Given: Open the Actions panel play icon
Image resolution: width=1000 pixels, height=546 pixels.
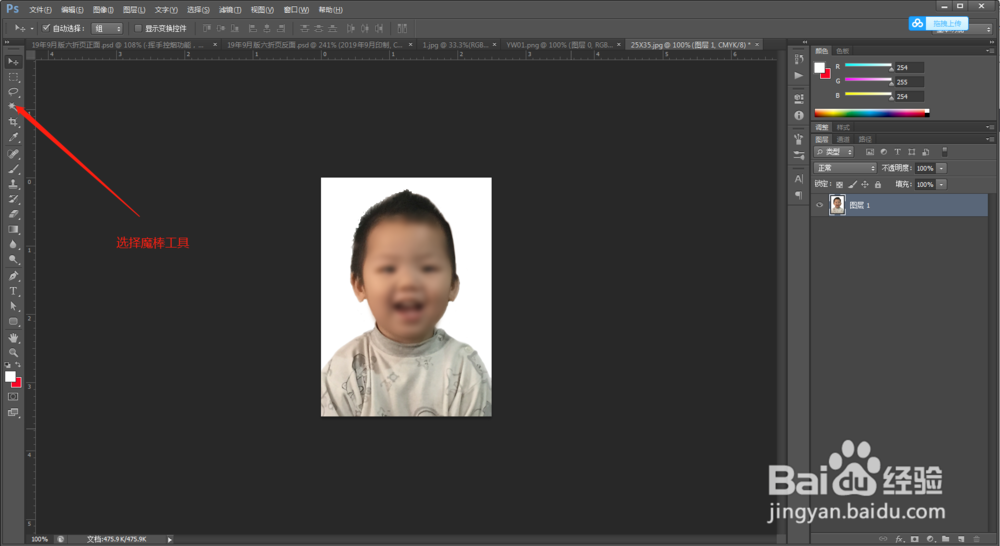Looking at the screenshot, I should pyautogui.click(x=798, y=75).
